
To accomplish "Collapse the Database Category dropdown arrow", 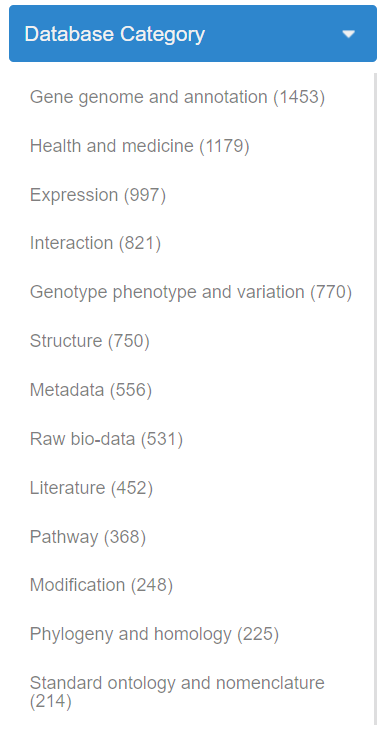I will 348,34.
